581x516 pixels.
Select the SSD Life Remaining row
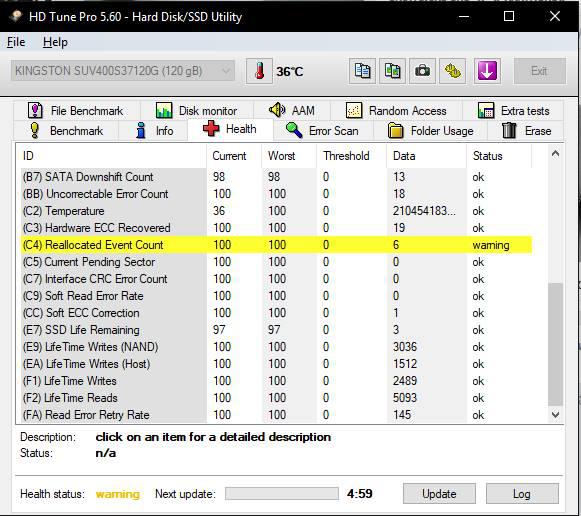pyautogui.click(x=276, y=330)
